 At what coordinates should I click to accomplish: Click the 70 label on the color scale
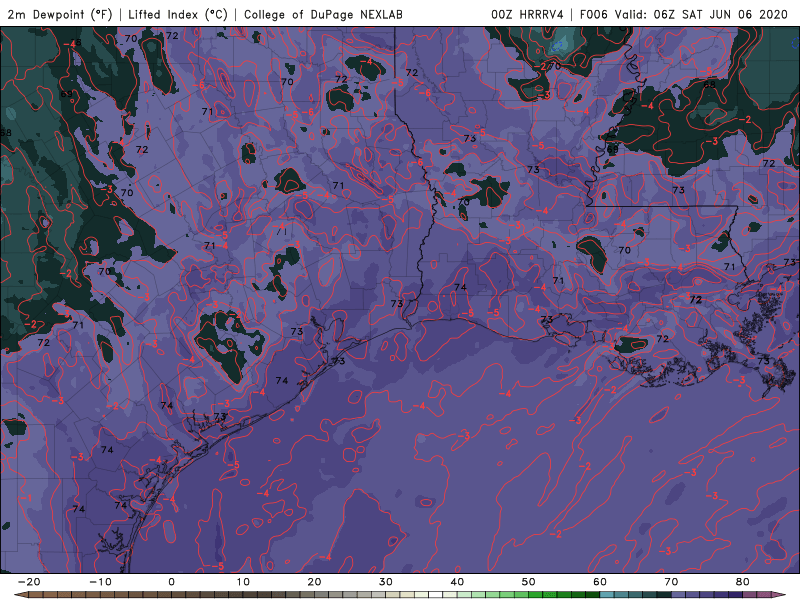[671, 582]
